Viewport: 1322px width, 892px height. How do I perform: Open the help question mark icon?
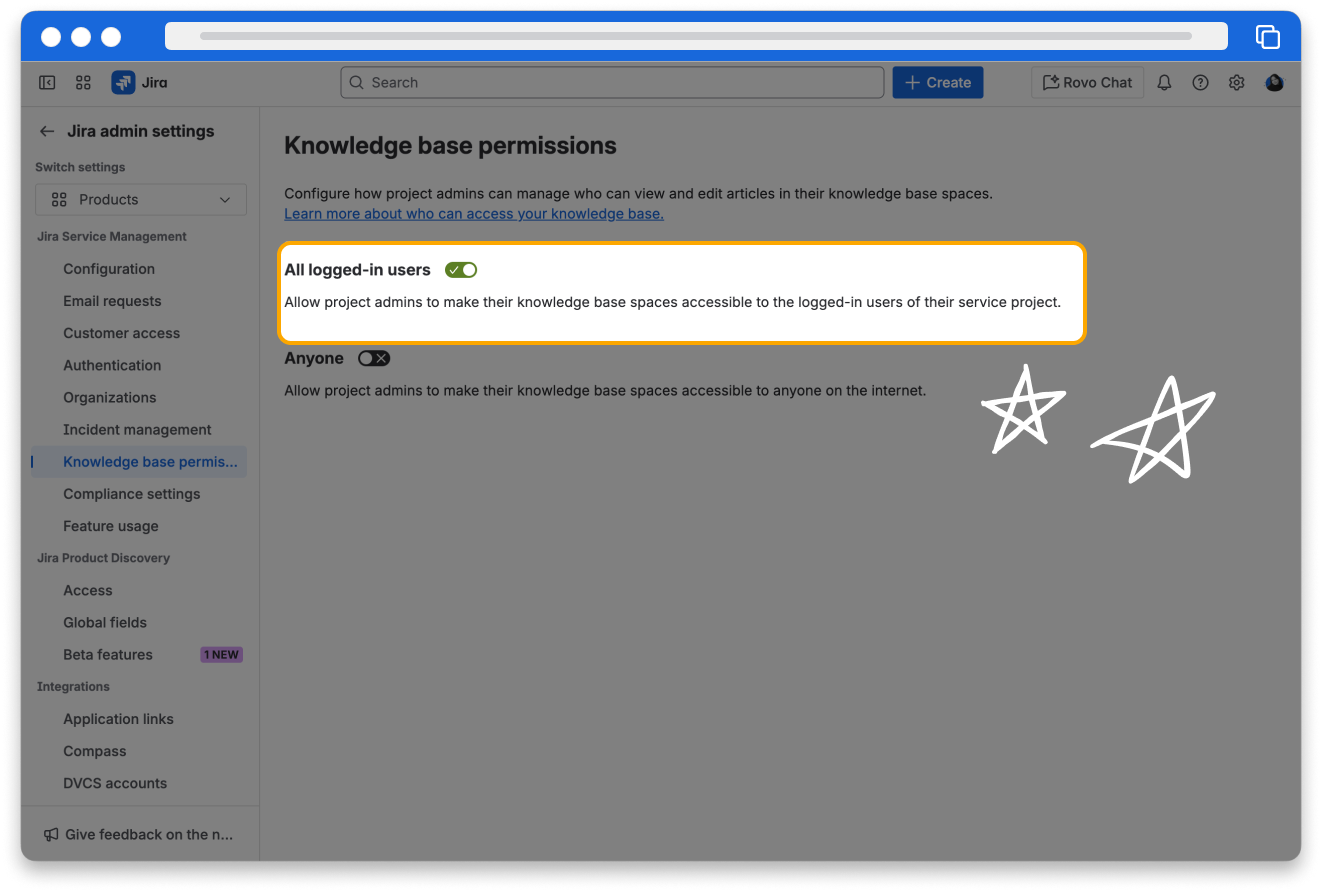[1200, 83]
